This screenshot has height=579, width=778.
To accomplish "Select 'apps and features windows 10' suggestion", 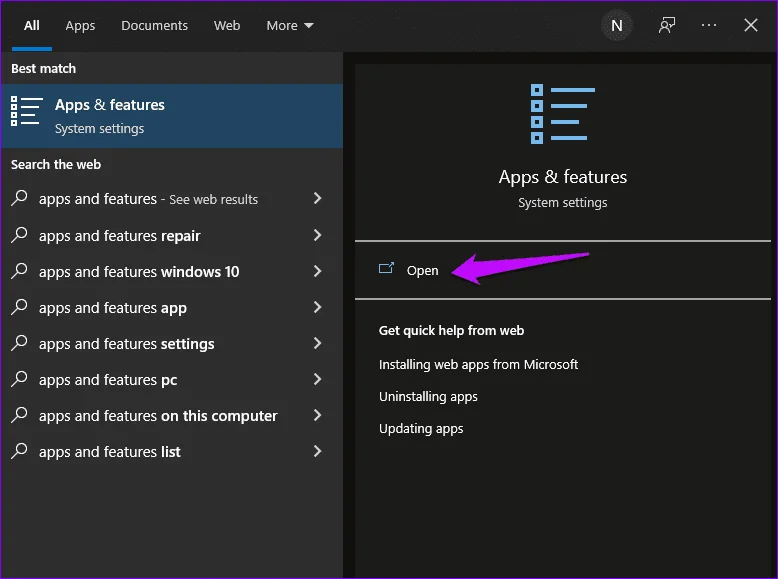I will coord(172,271).
